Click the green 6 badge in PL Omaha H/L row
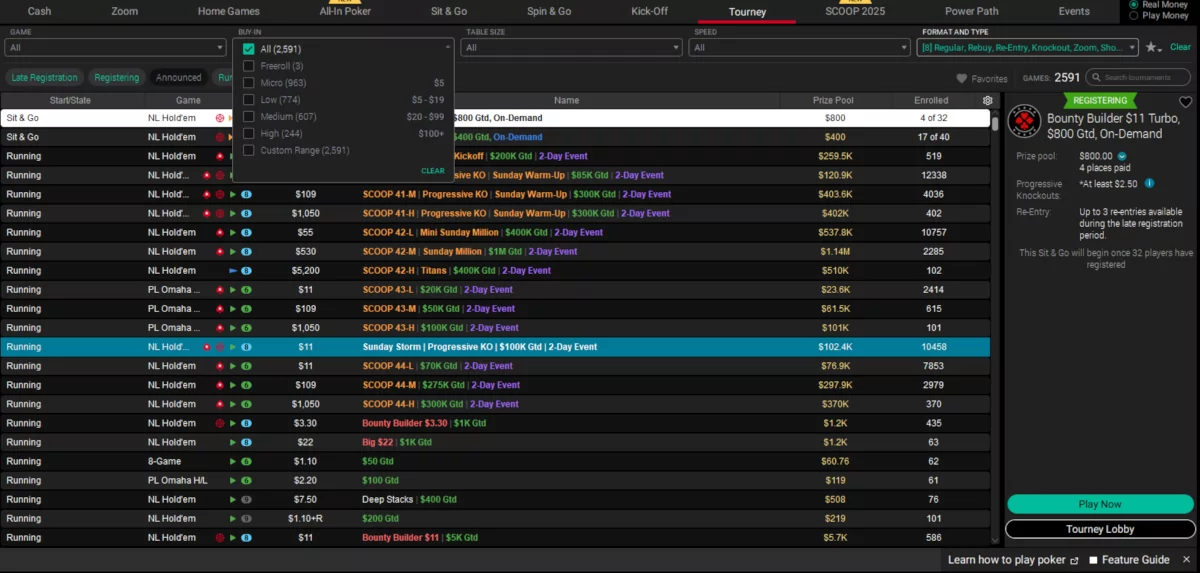The width and height of the screenshot is (1200, 573). pos(246,481)
